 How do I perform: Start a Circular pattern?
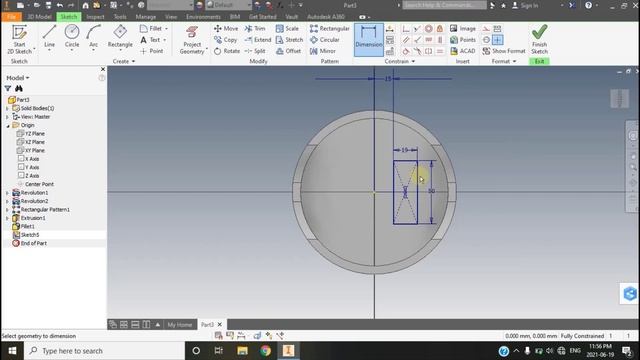pos(324,40)
